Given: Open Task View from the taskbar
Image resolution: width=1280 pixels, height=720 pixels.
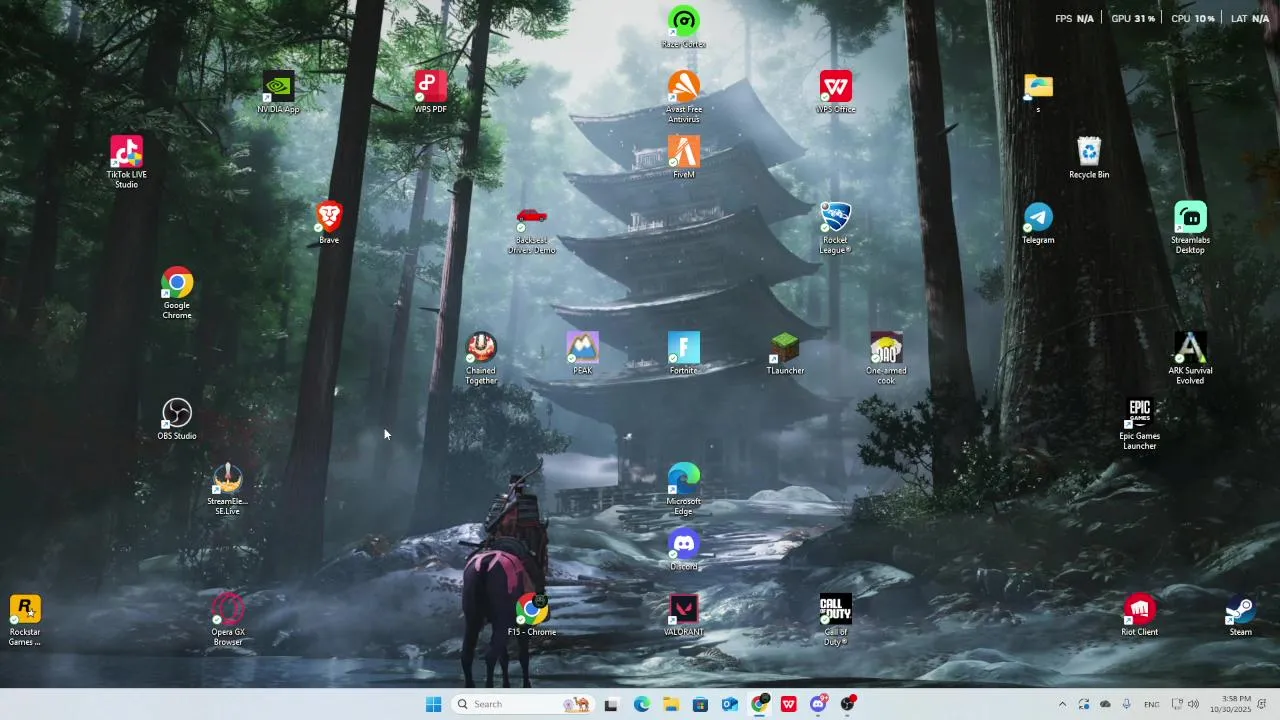Looking at the screenshot, I should (x=611, y=704).
